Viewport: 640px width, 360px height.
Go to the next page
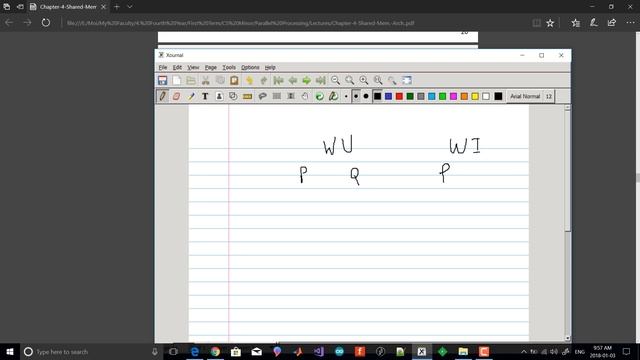[307, 80]
